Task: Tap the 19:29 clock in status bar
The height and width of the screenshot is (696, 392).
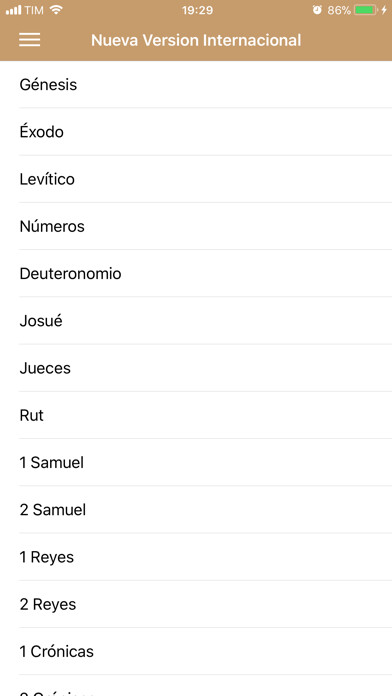Action: tap(197, 10)
